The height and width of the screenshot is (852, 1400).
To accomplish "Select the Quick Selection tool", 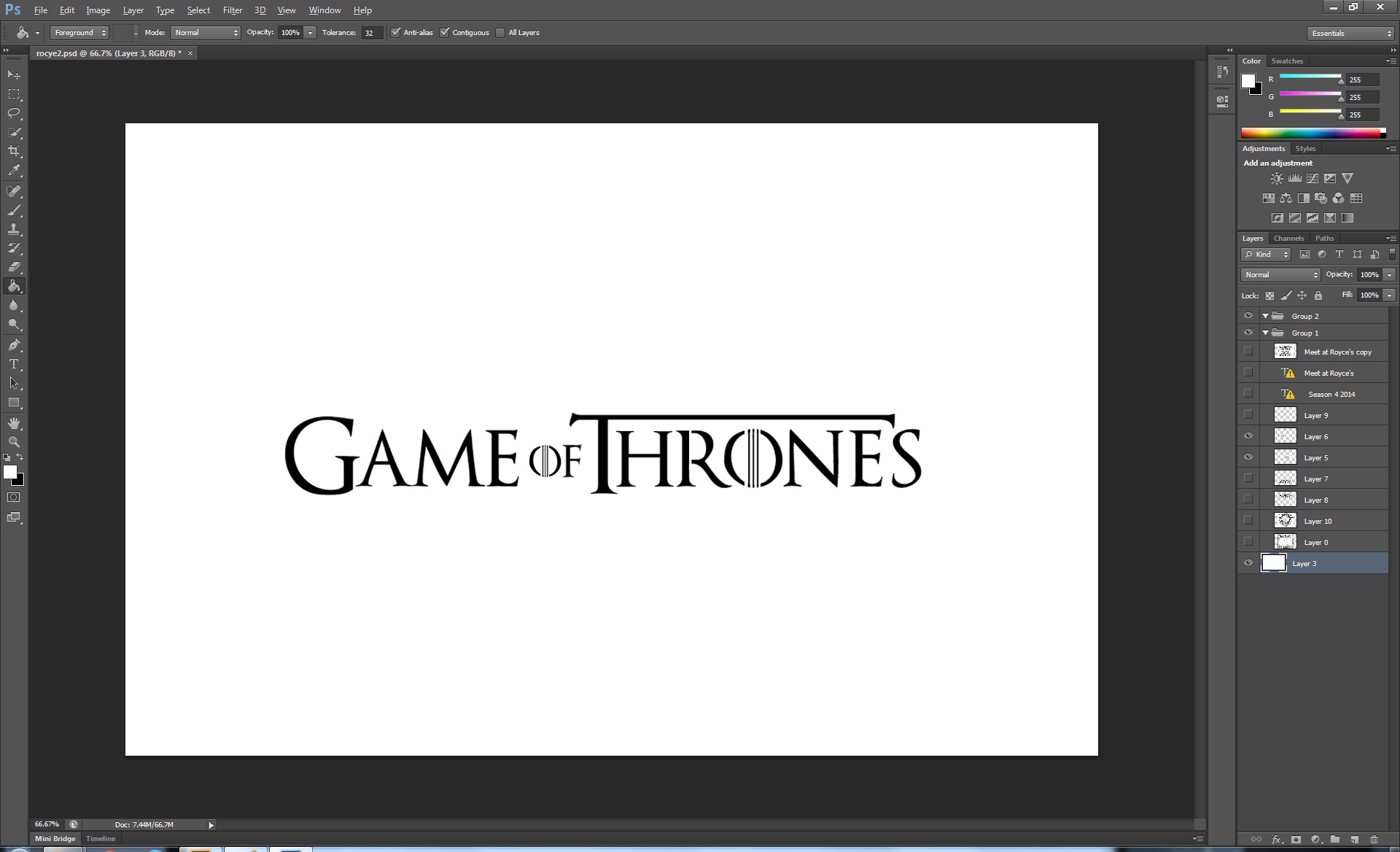I will (x=14, y=132).
